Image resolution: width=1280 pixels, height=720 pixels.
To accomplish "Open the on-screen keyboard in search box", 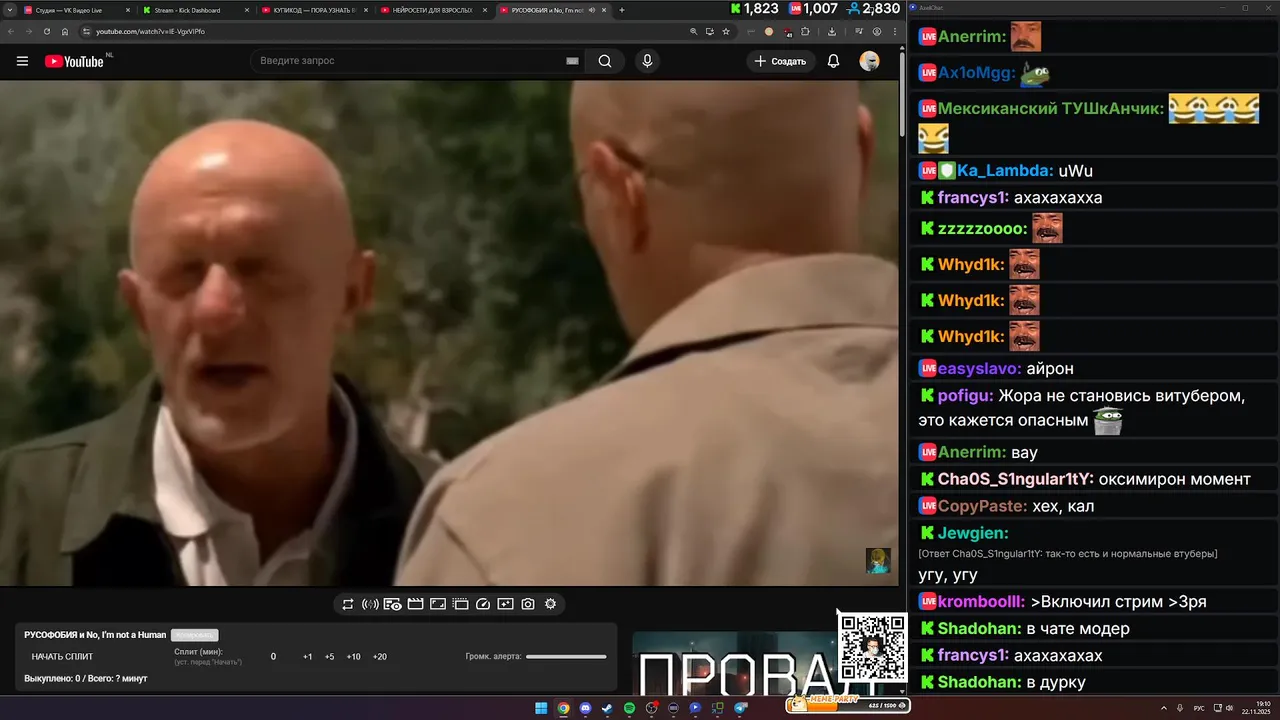I will (x=573, y=61).
